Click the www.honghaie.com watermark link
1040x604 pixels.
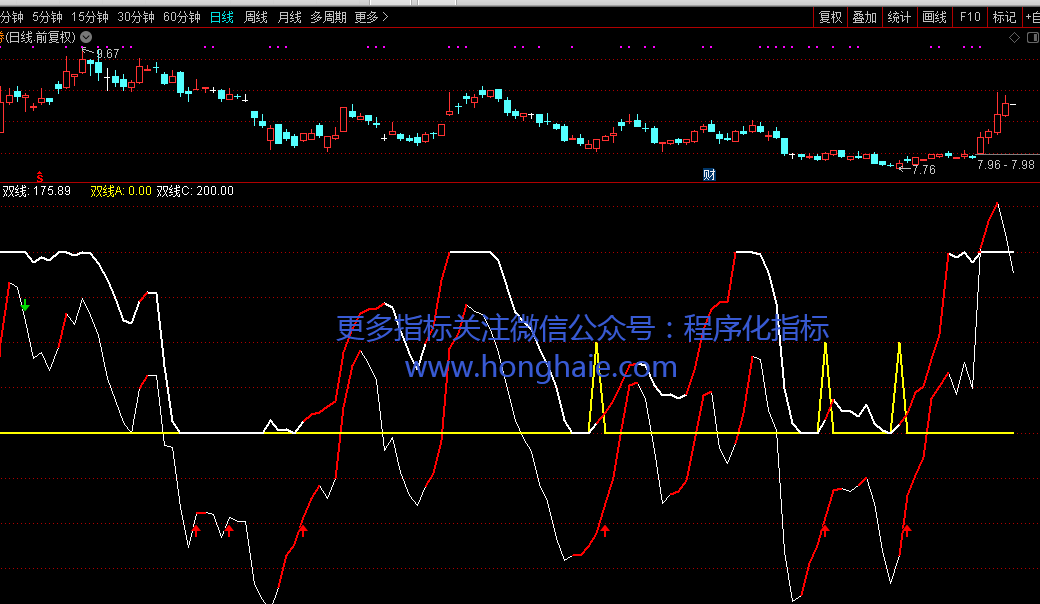click(x=540, y=367)
